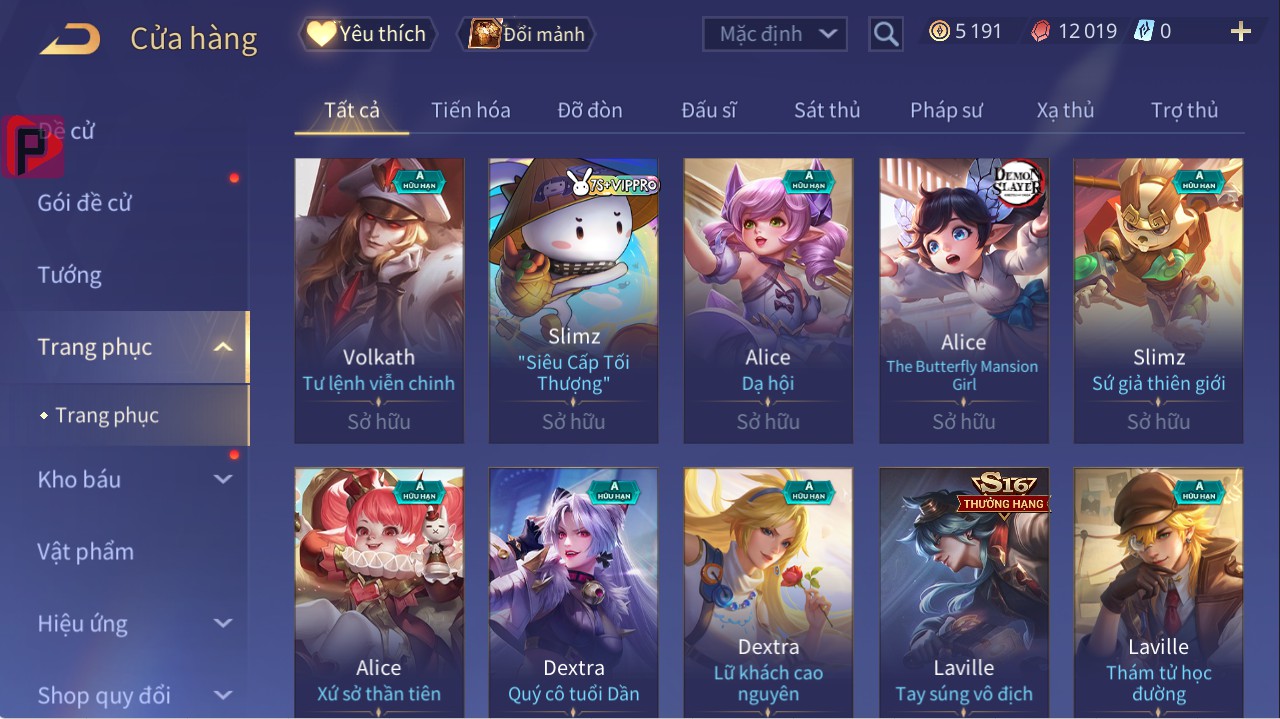Tap the gold coin balance icon
Screen dimensions: 1280x719
click(939, 32)
